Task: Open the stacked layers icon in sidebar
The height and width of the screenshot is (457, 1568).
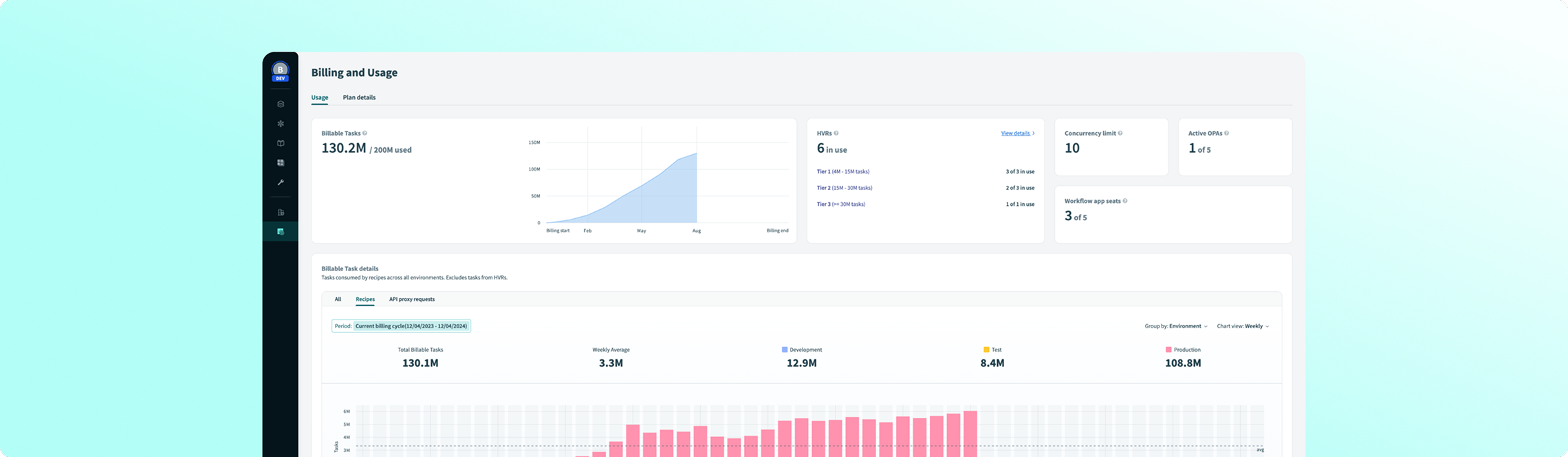Action: point(281,105)
